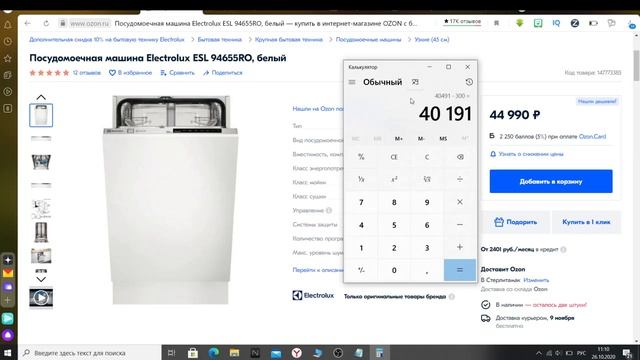Click the green download arrow icon

pyautogui.click(x=519, y=23)
